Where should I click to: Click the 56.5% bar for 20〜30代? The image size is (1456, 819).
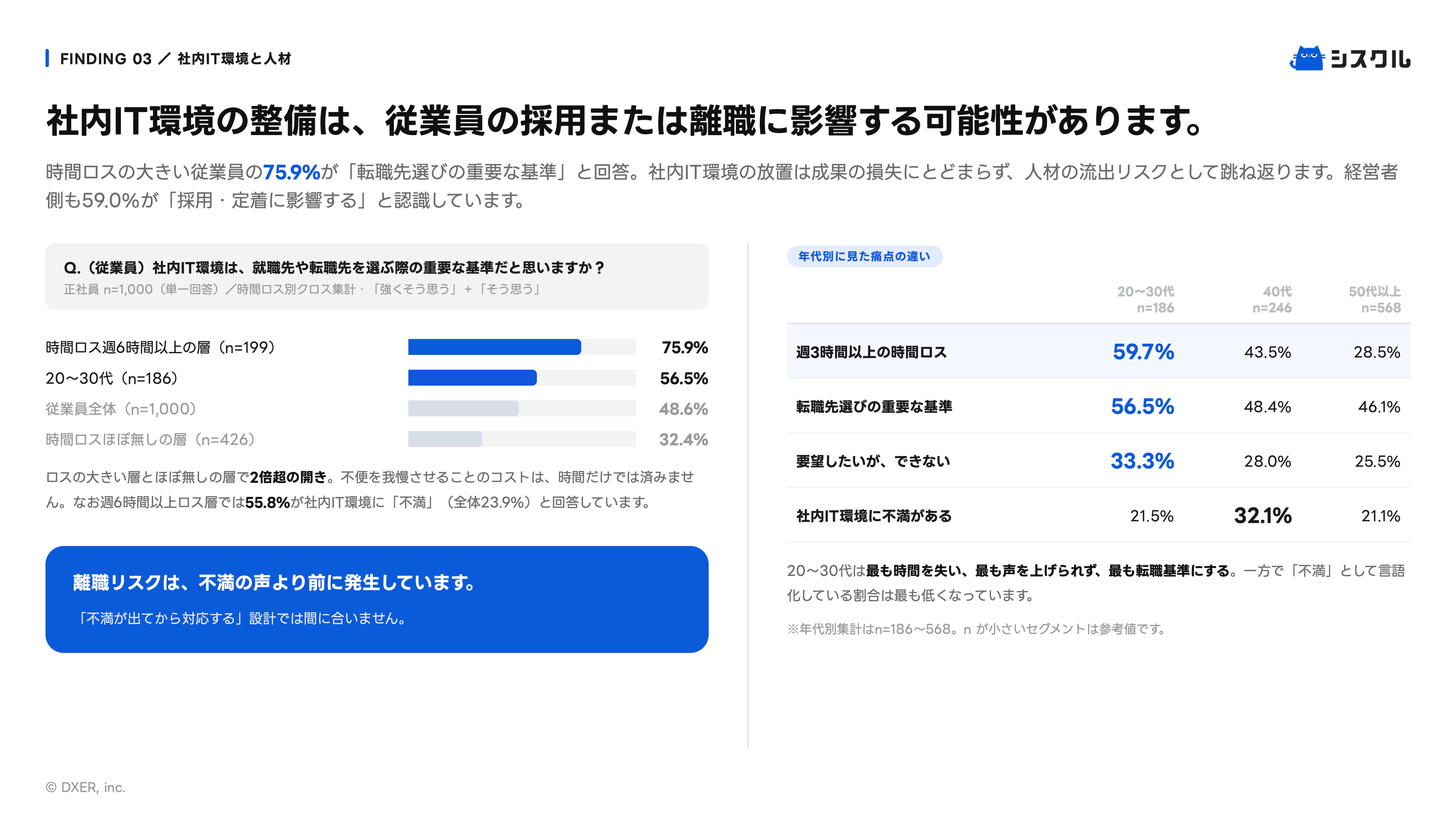(473, 377)
